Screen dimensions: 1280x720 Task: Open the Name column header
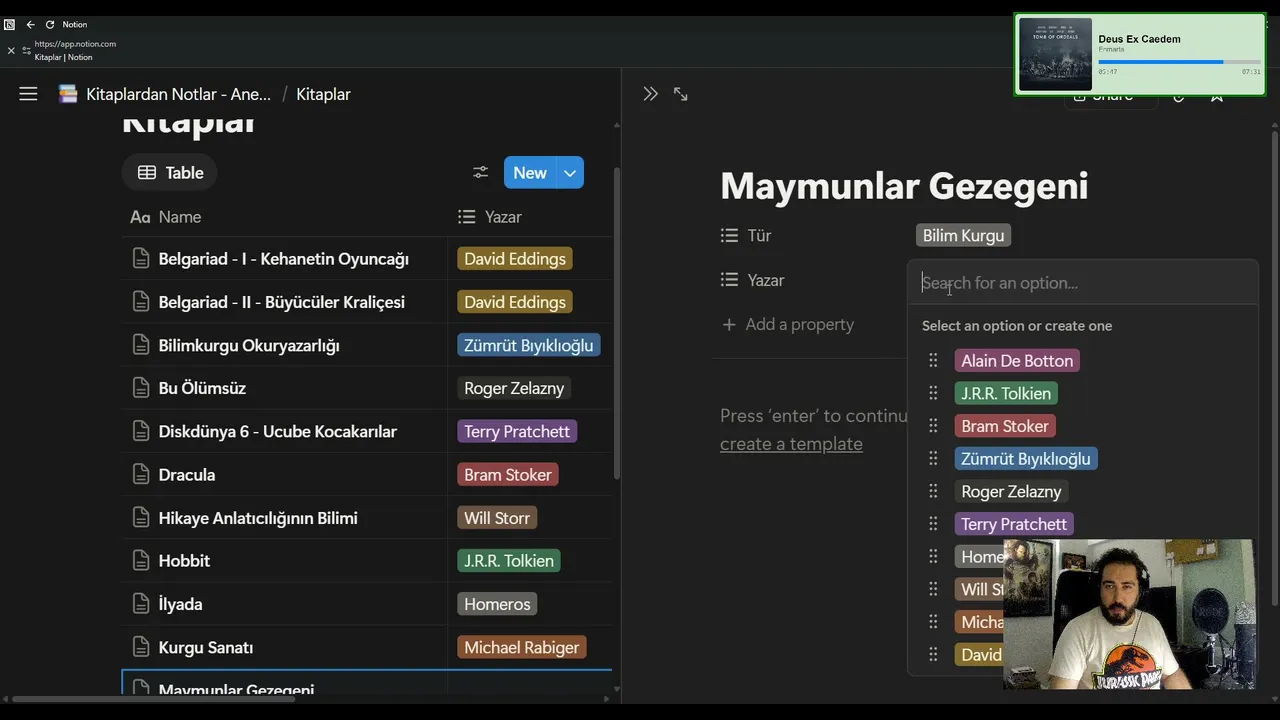(x=166, y=217)
